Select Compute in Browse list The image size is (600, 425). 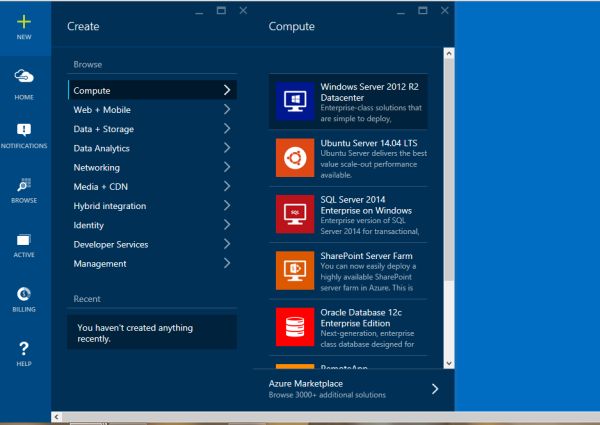[152, 90]
